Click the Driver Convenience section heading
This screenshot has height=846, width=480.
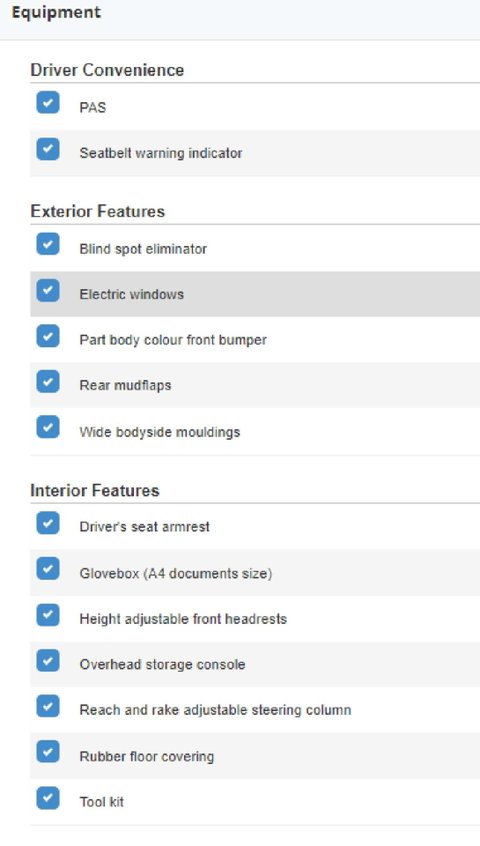[107, 70]
